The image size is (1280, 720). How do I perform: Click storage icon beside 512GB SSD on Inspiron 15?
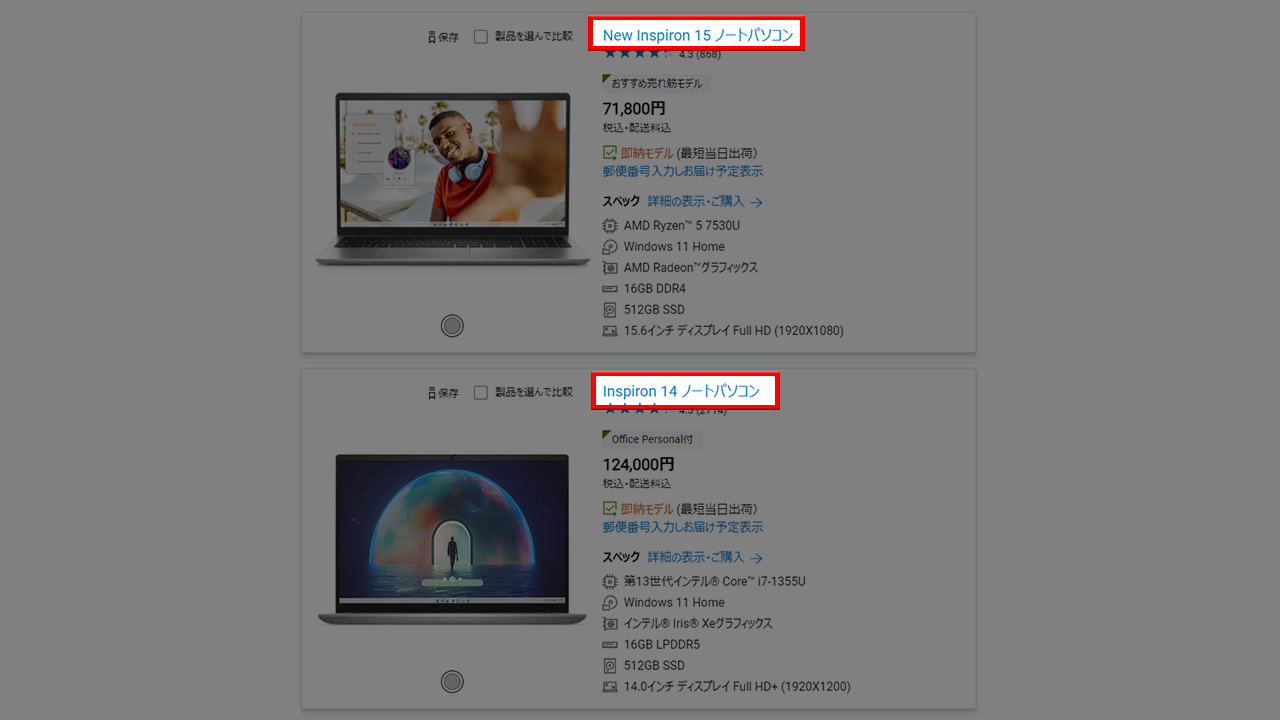[610, 310]
